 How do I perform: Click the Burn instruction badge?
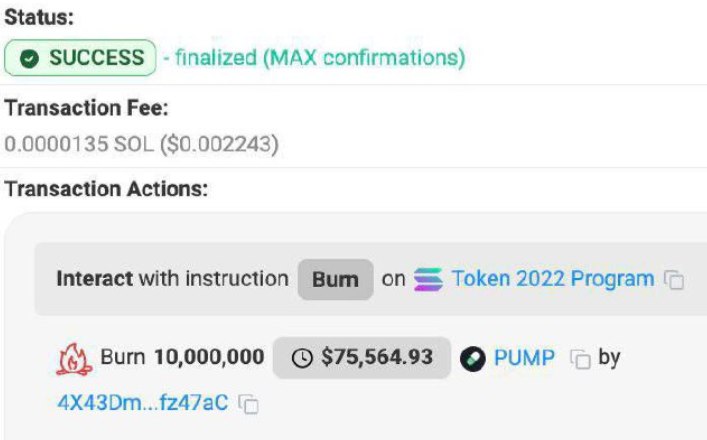(335, 280)
